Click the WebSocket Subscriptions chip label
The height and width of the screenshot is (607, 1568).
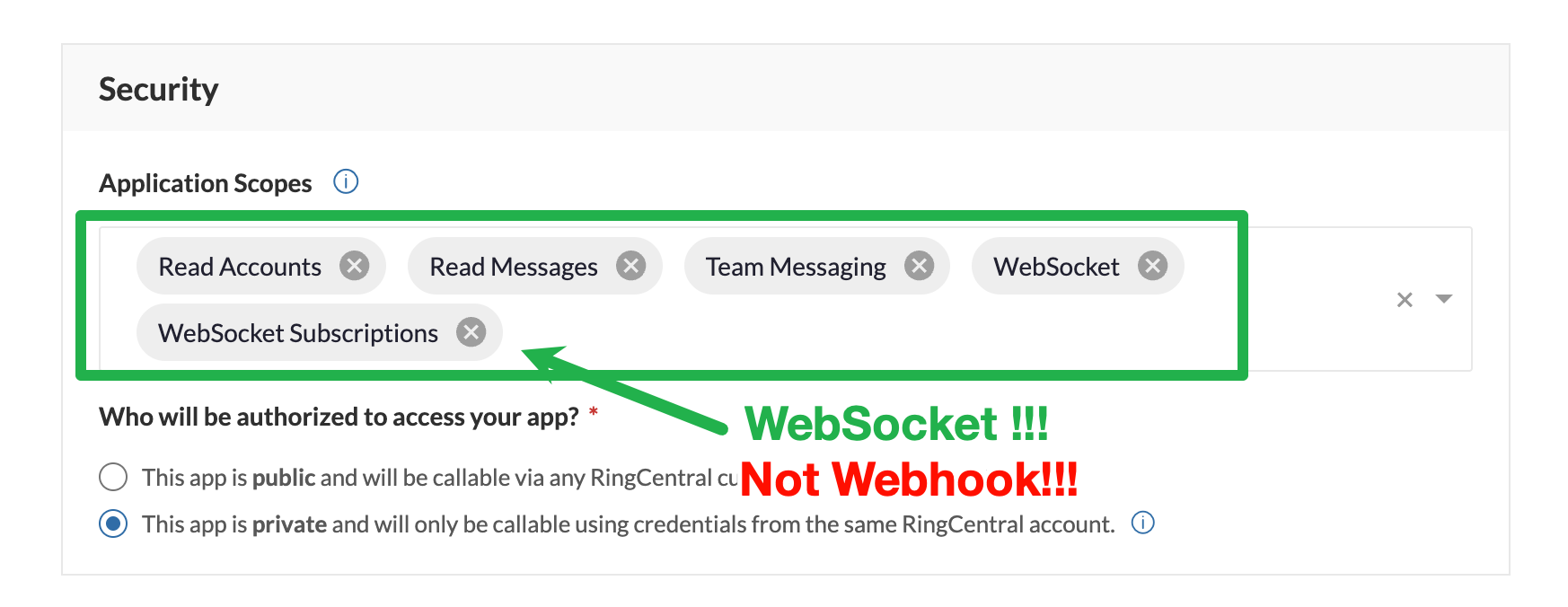tap(298, 333)
